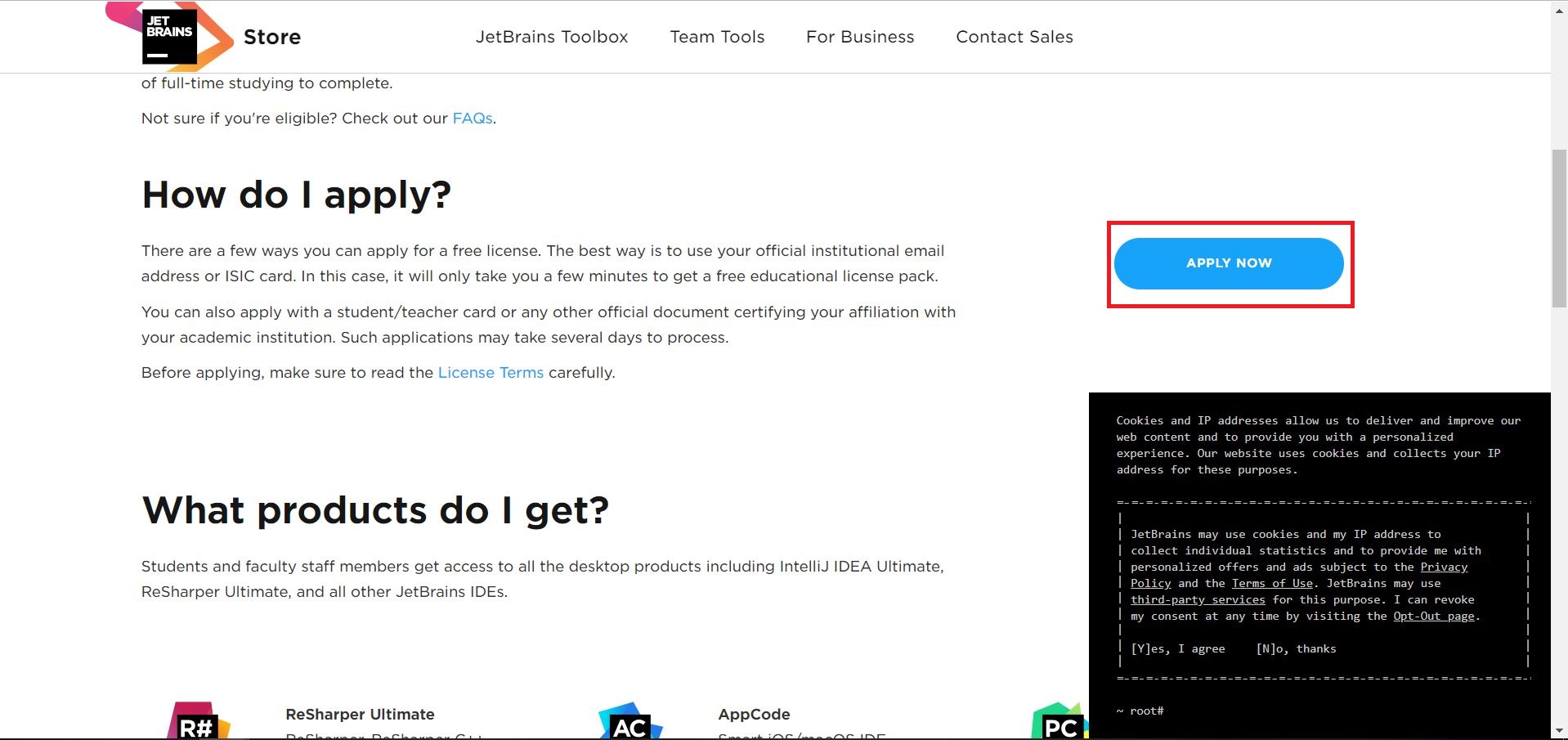Open Team Tools menu
This screenshot has width=1568, height=740.
point(717,37)
